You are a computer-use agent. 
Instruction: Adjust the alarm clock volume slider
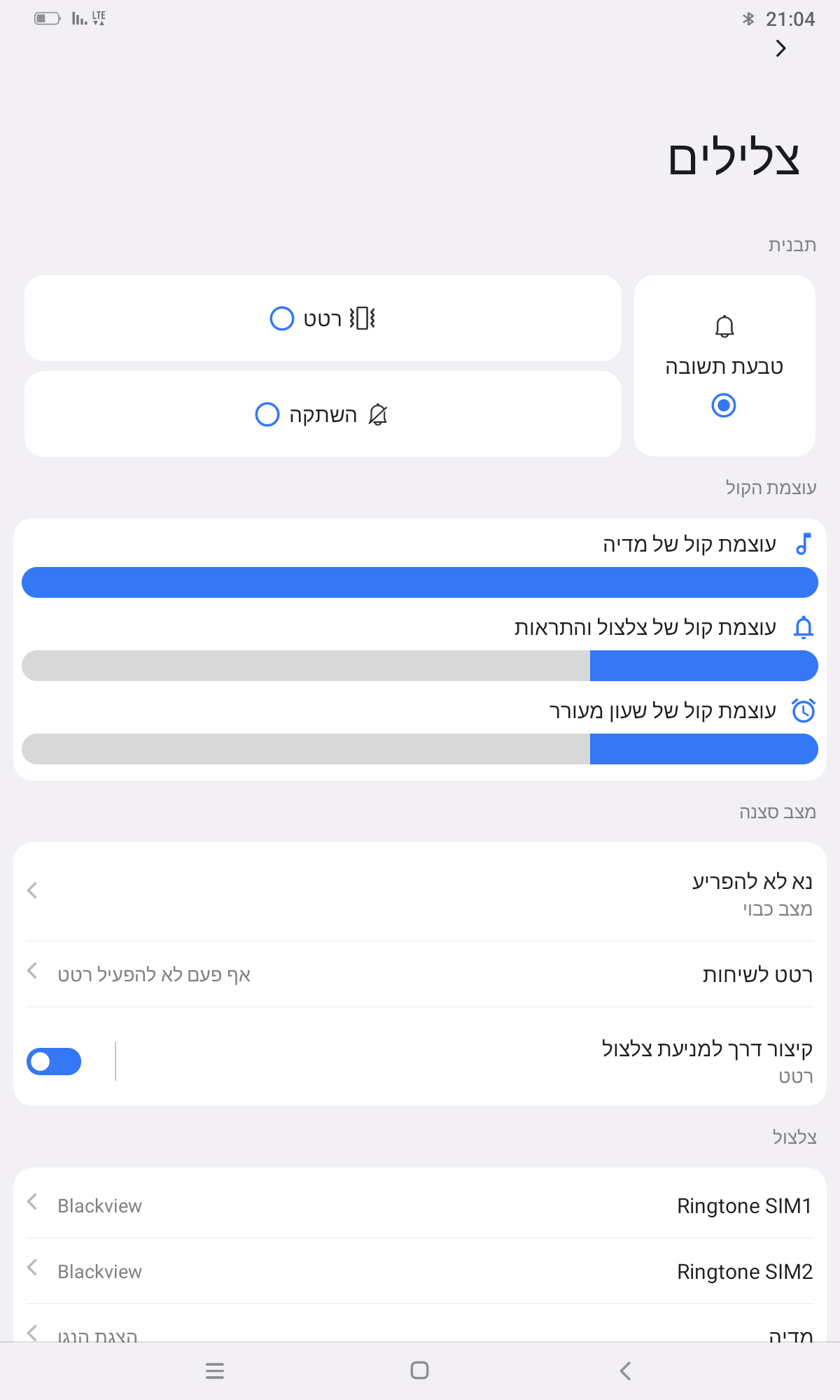(420, 749)
